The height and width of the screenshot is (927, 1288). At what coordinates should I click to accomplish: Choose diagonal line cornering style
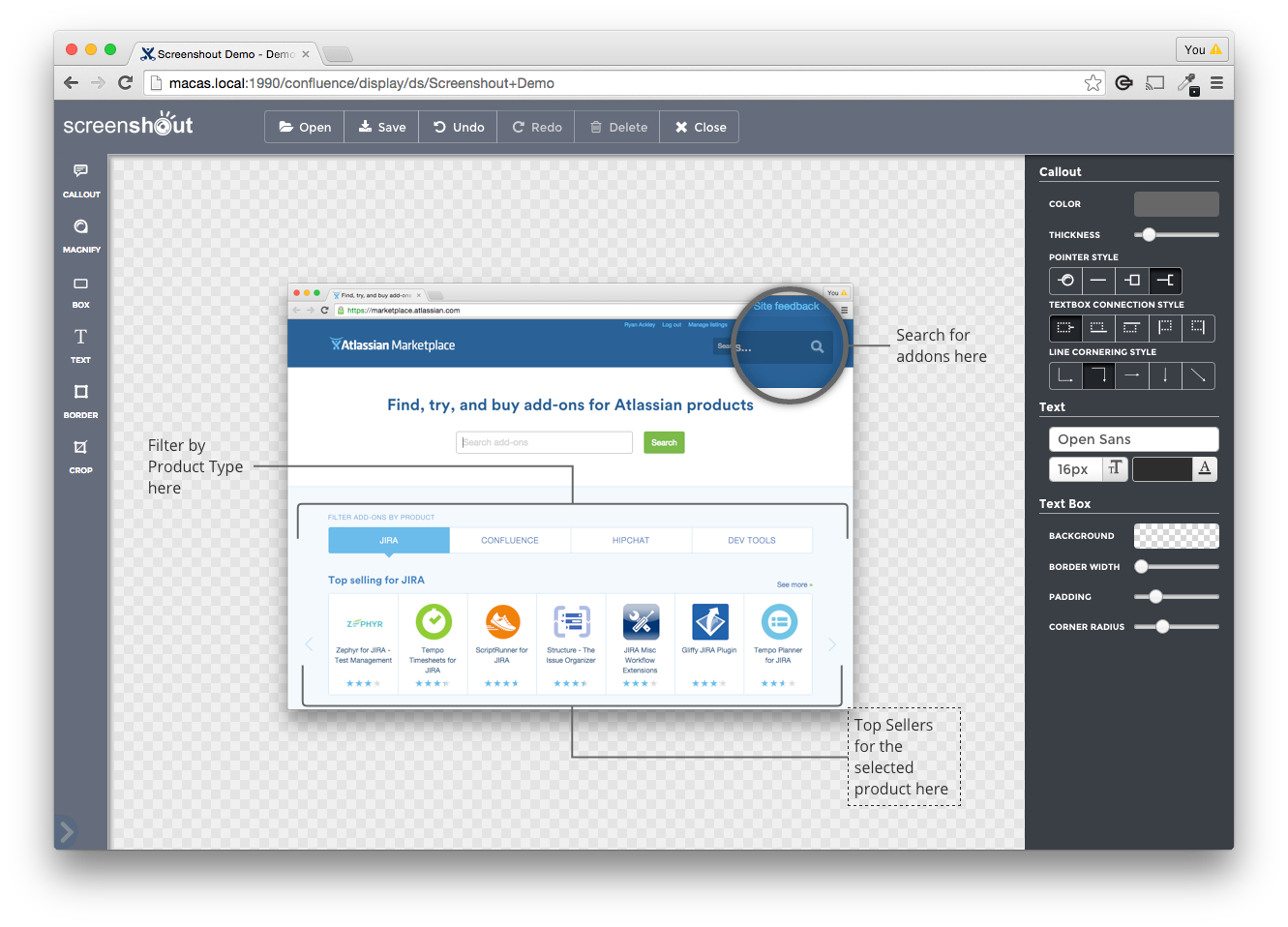pyautogui.click(x=1198, y=375)
